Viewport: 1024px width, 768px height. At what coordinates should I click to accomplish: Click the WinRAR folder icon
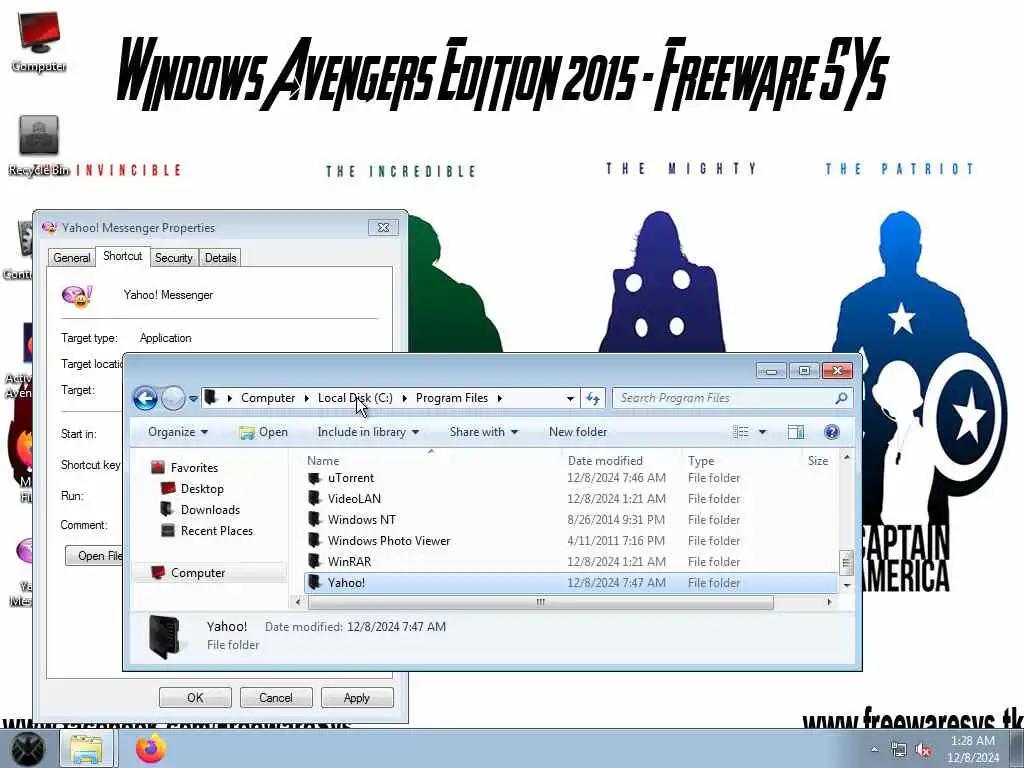pyautogui.click(x=315, y=562)
